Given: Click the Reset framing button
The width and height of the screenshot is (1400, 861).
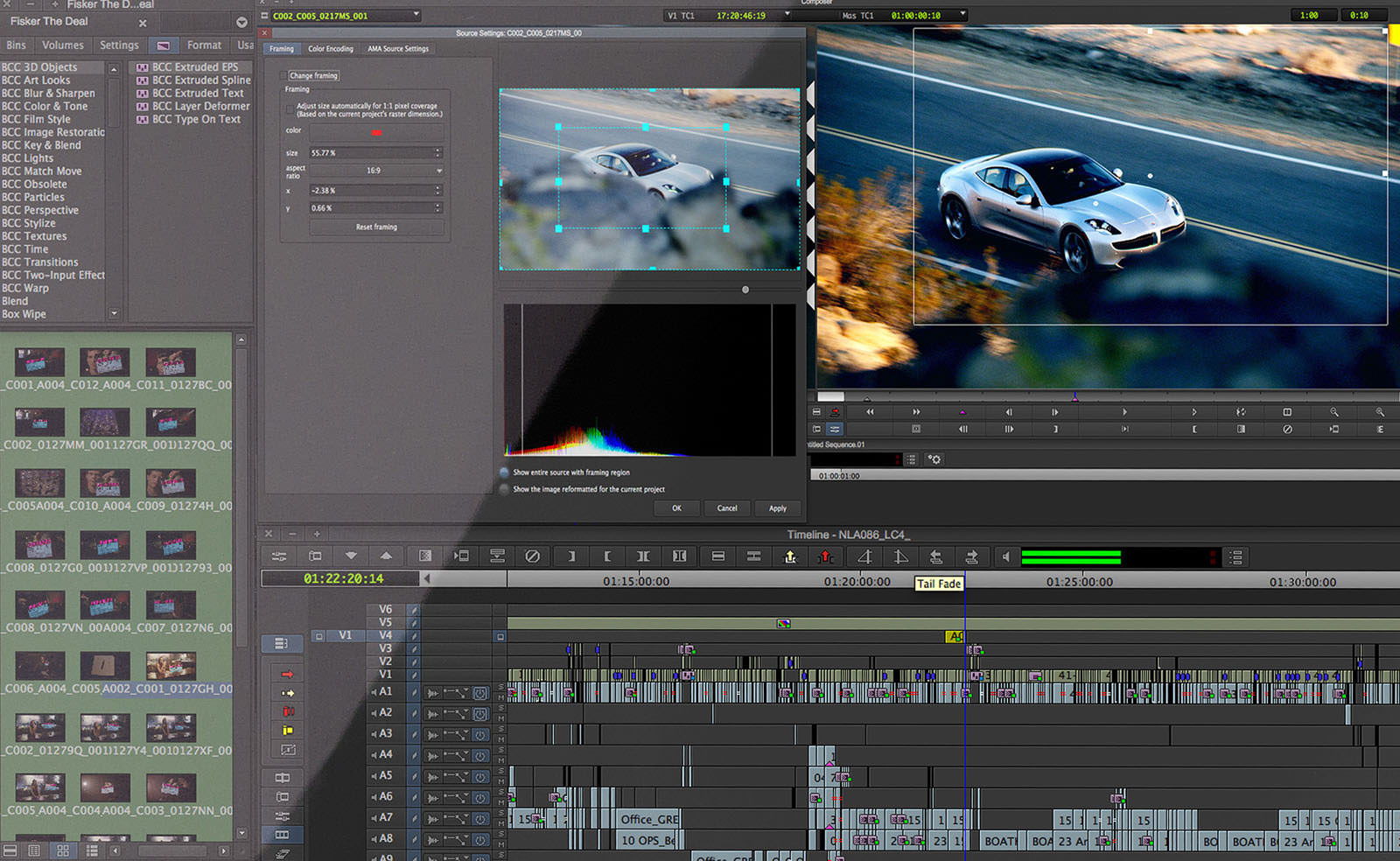Looking at the screenshot, I should point(376,227).
